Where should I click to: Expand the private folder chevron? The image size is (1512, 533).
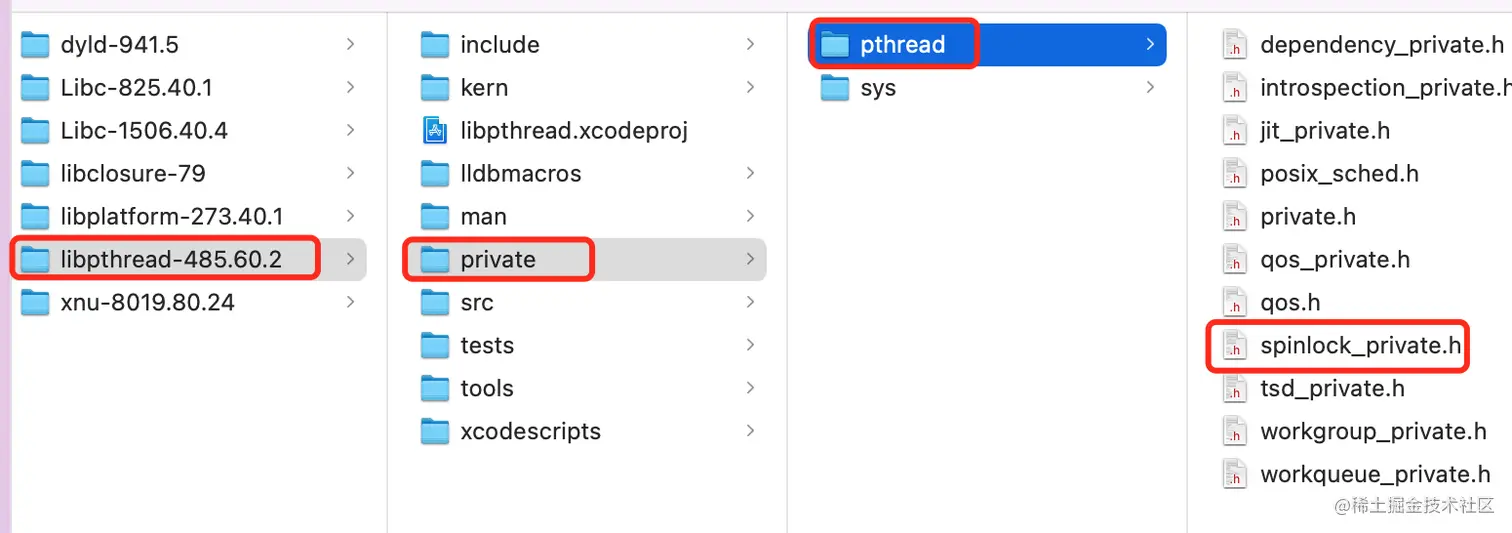[750, 260]
